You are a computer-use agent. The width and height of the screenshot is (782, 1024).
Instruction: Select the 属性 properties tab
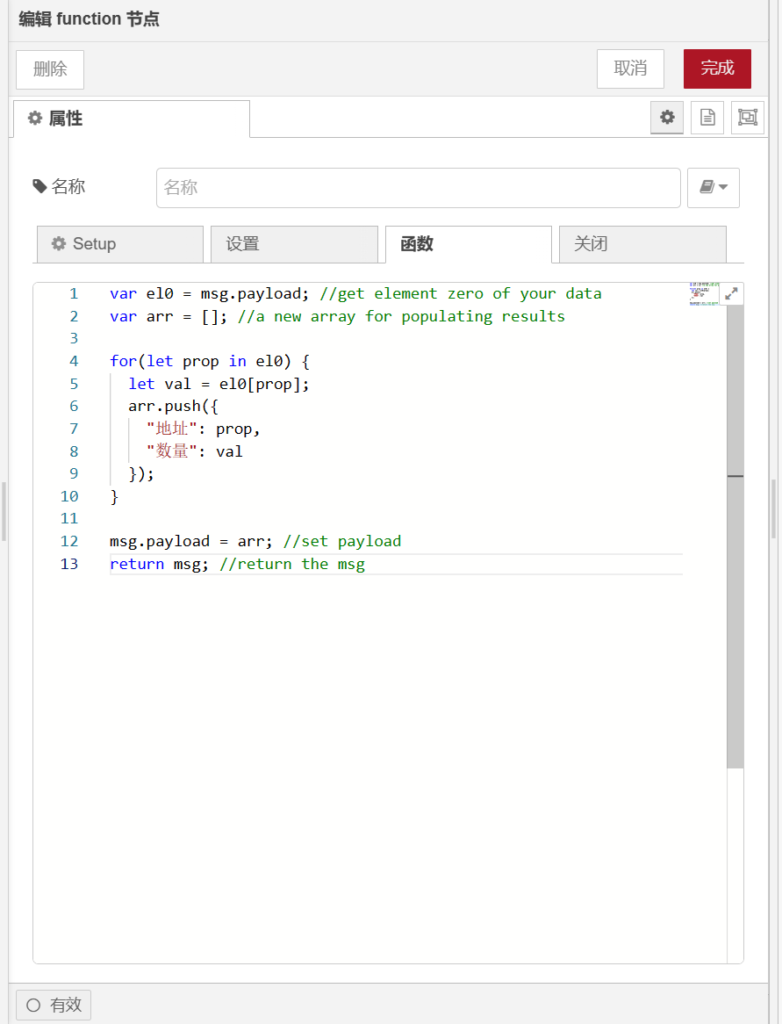(131, 119)
